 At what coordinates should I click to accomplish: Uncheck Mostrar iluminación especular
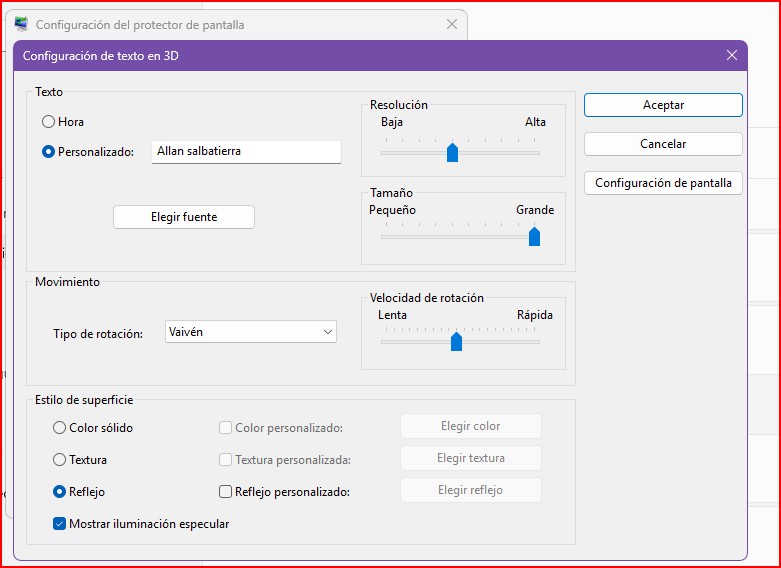(x=60, y=524)
